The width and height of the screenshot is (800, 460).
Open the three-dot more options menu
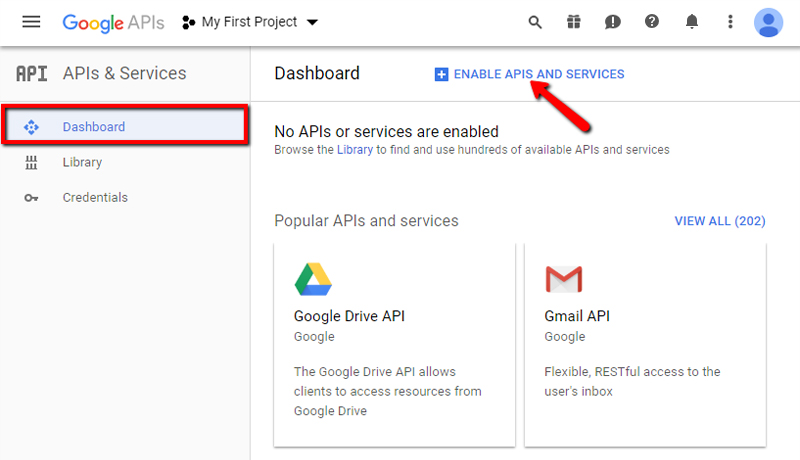point(730,21)
